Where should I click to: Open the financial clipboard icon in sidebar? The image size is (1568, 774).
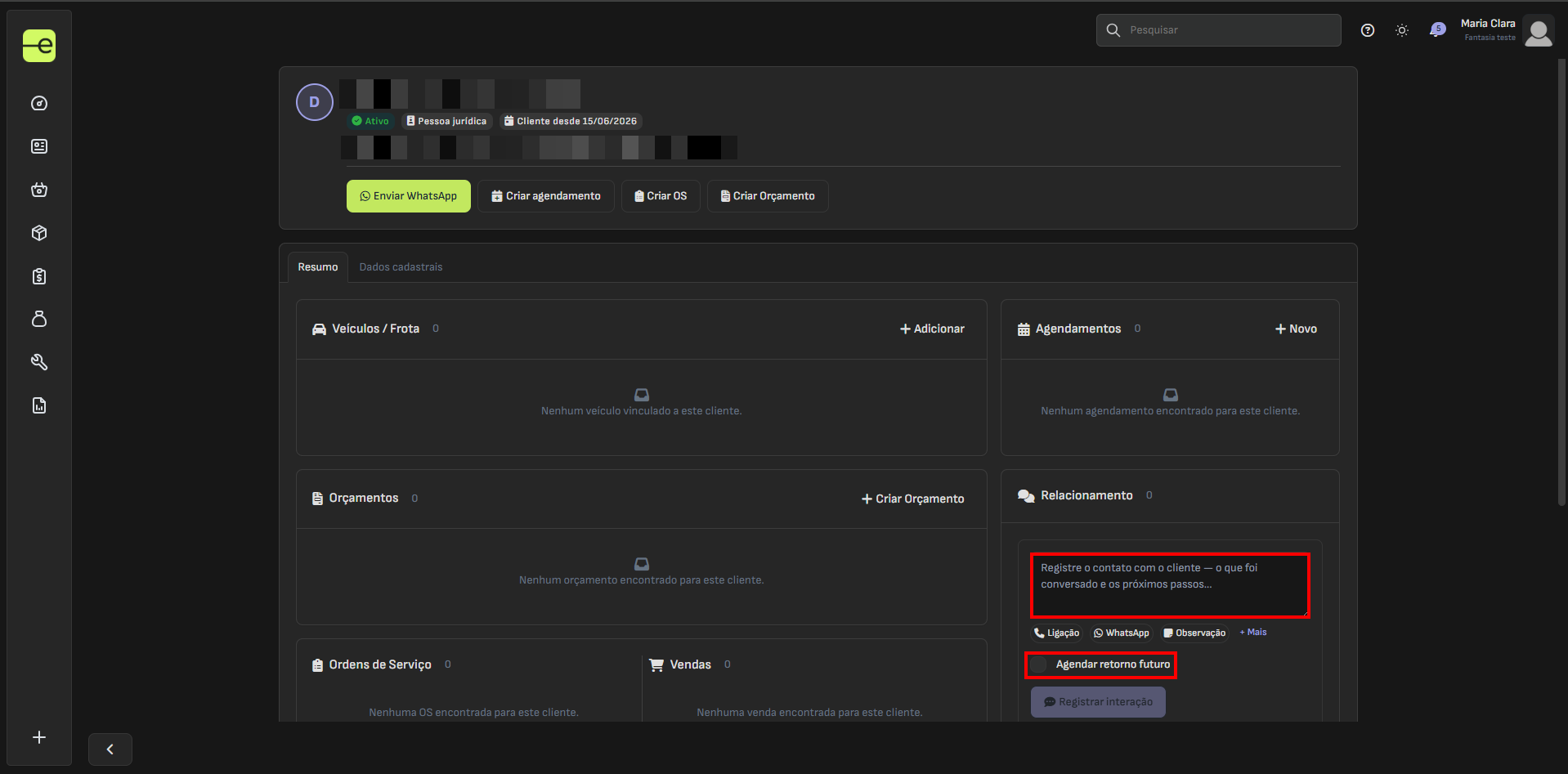(39, 276)
